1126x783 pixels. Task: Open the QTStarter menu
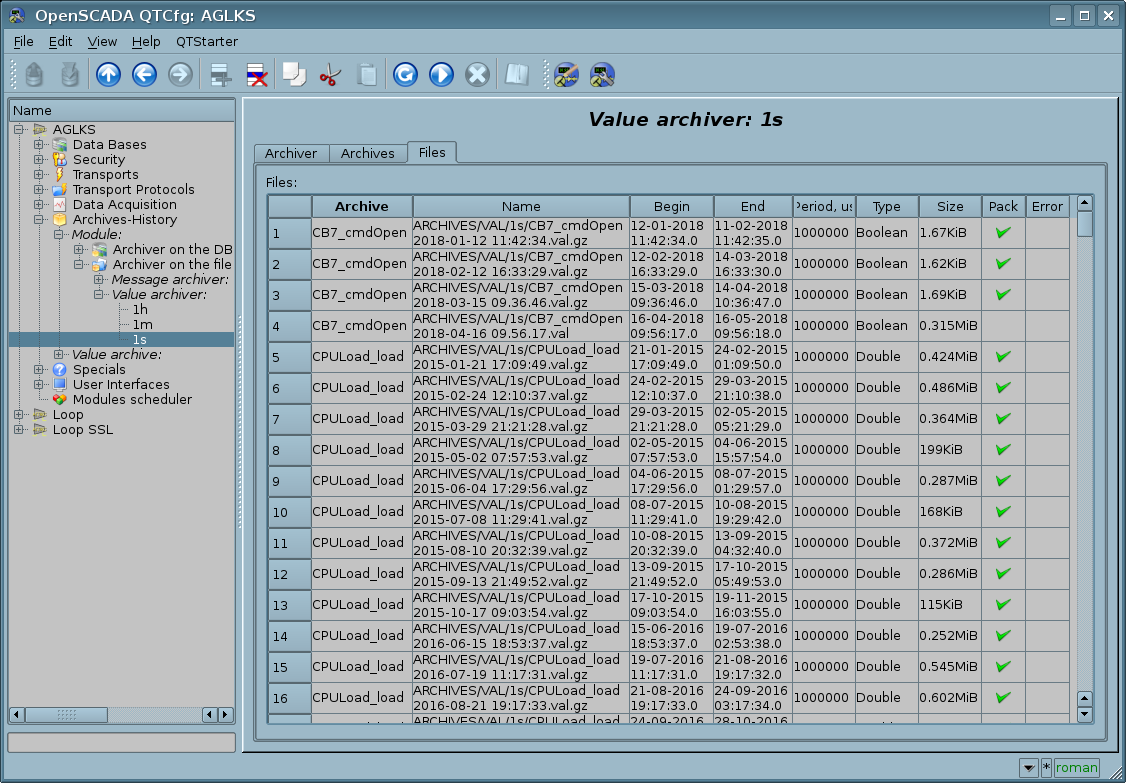pyautogui.click(x=206, y=42)
